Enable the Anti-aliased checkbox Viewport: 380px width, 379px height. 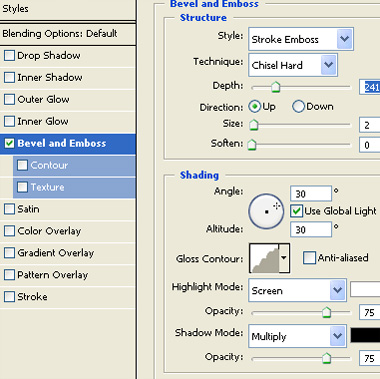(309, 258)
